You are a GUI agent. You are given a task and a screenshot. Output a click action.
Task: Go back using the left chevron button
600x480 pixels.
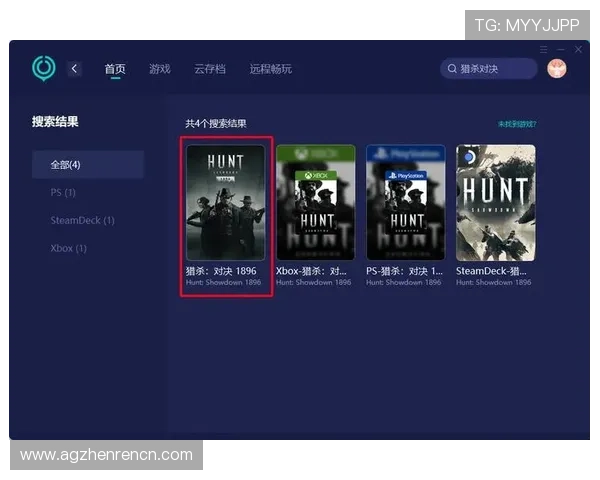coord(74,69)
